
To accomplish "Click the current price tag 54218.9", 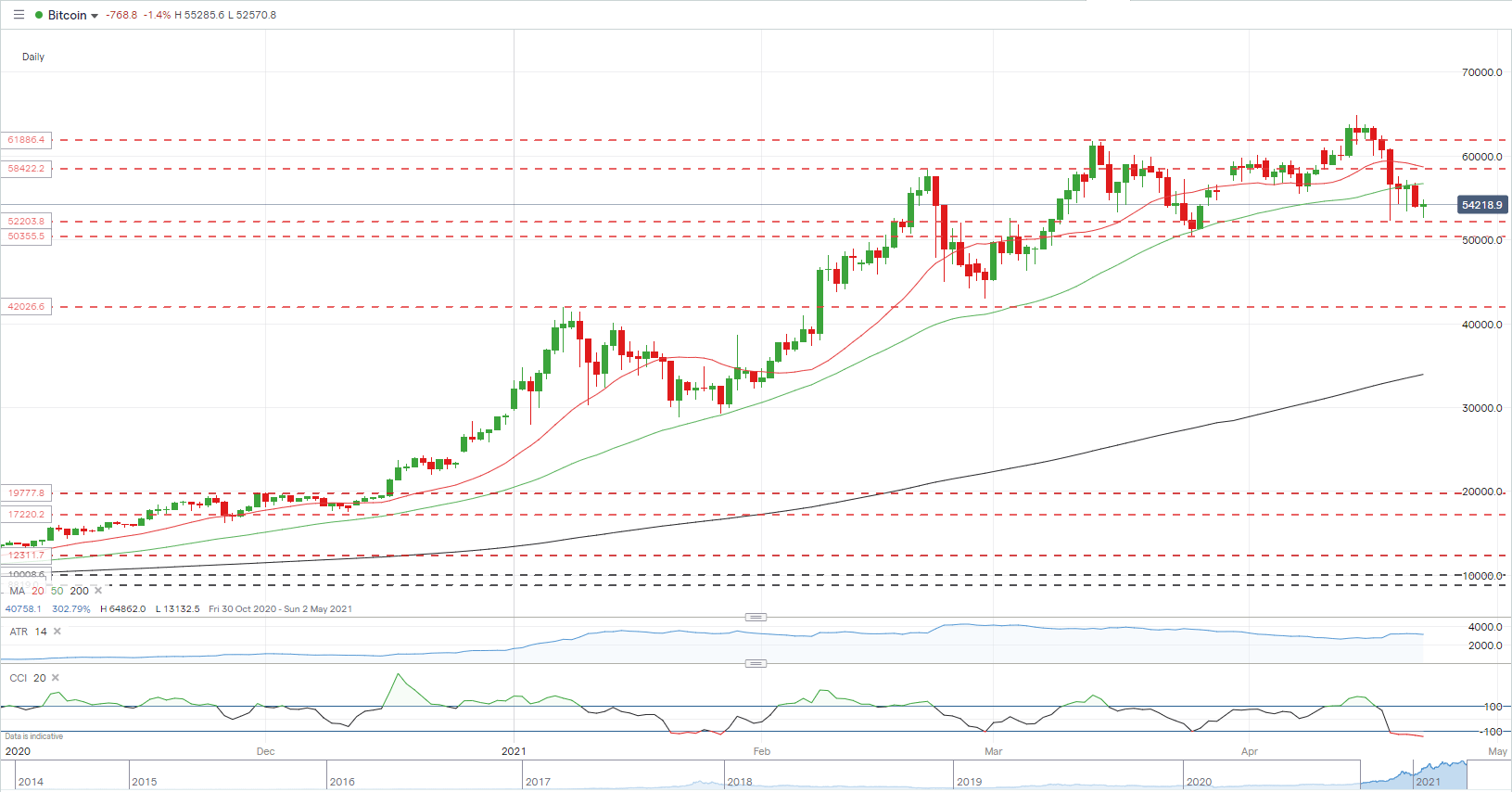I will [1481, 205].
